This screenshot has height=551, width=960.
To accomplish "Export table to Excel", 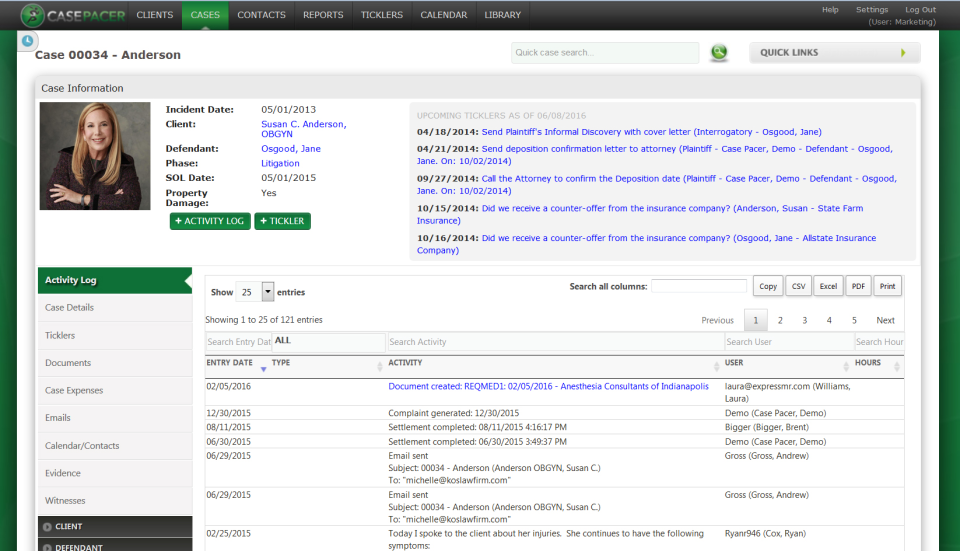I will coord(828,286).
